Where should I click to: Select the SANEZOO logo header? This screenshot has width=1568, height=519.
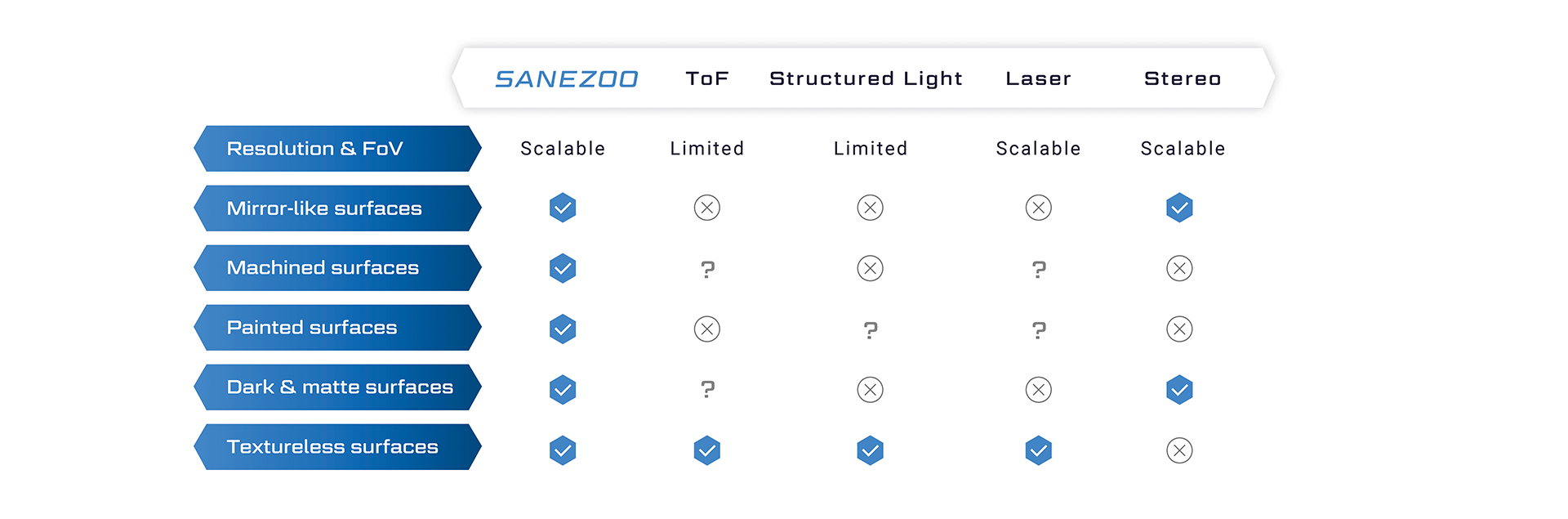point(567,79)
